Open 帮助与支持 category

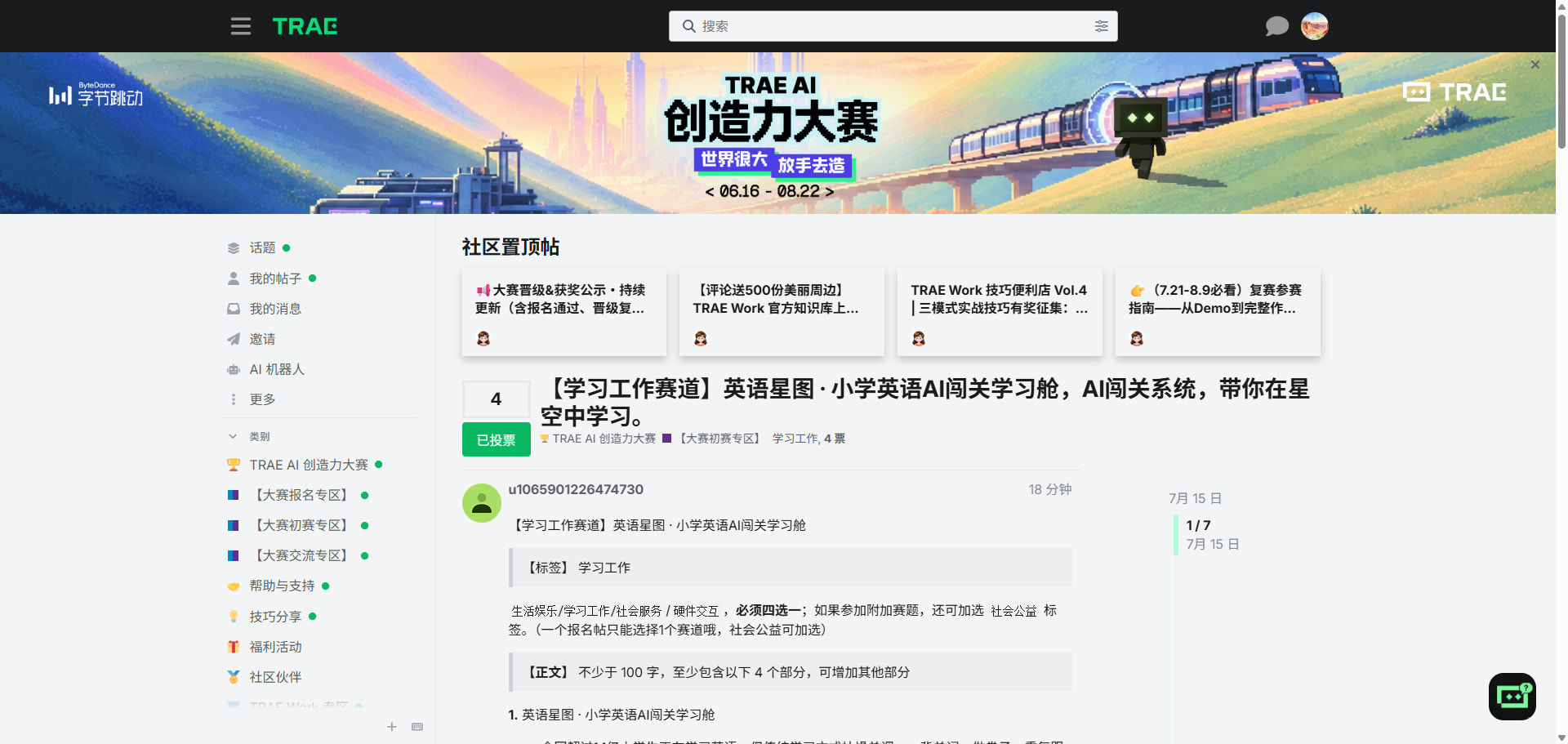click(282, 586)
